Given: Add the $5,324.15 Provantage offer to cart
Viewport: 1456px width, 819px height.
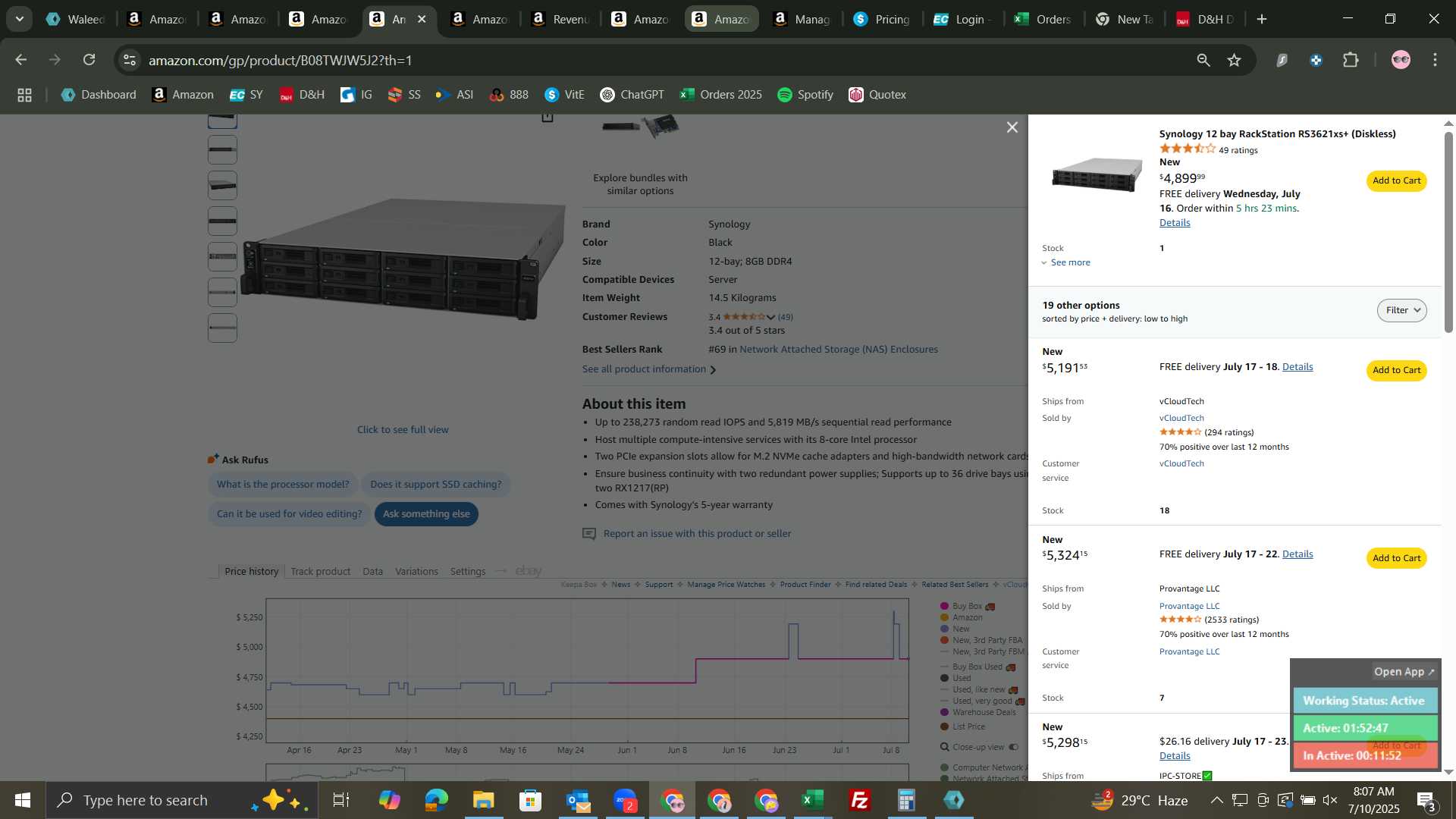Looking at the screenshot, I should click(1396, 558).
